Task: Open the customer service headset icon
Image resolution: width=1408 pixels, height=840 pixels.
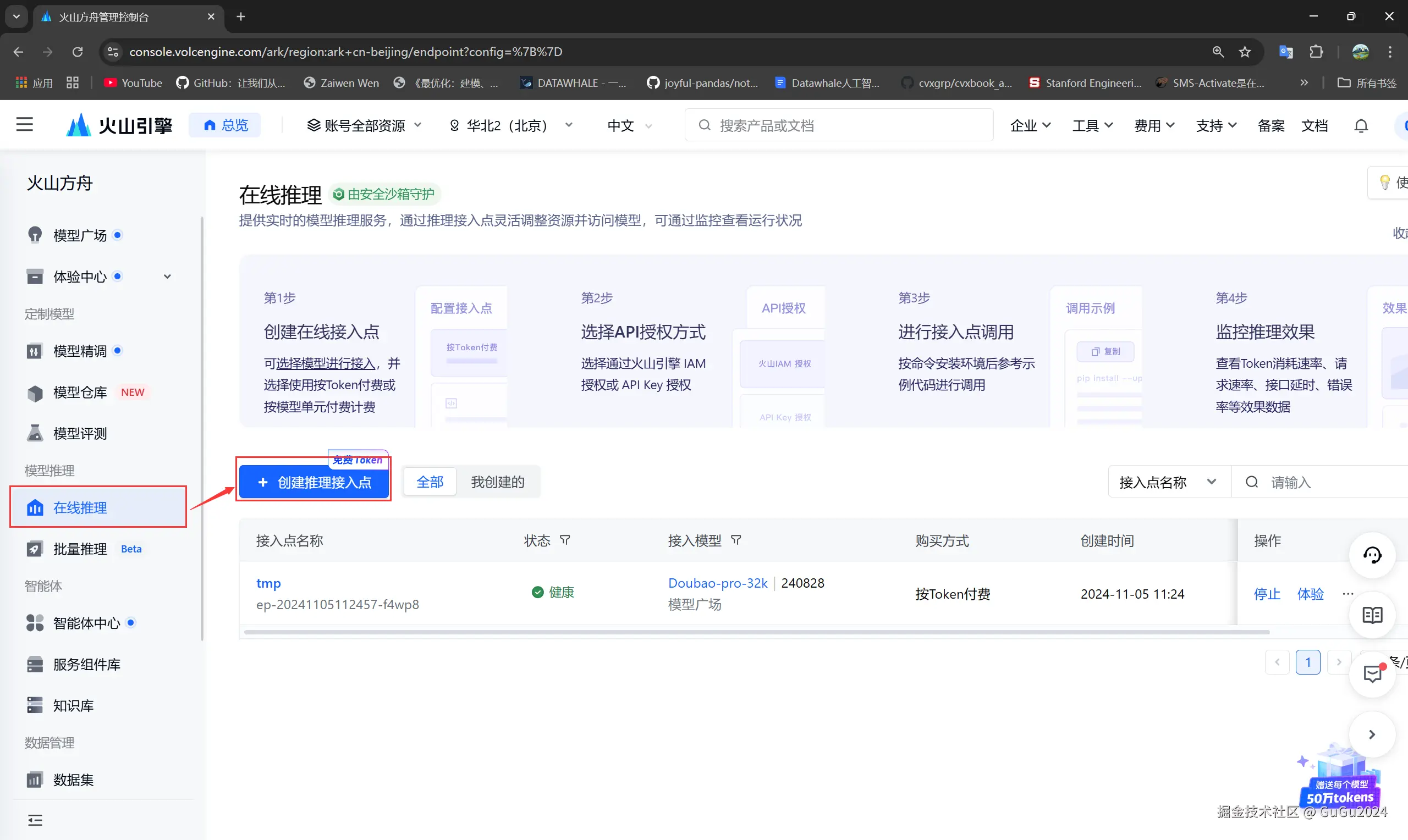Action: click(1372, 555)
